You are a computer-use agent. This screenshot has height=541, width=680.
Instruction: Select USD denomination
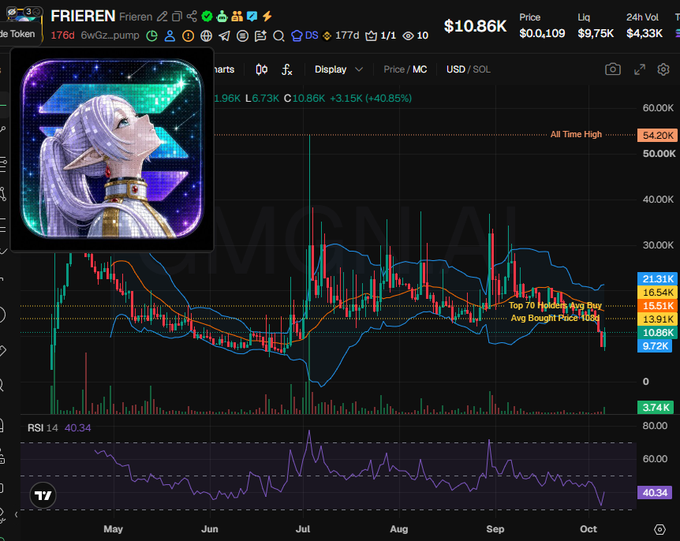(x=456, y=69)
